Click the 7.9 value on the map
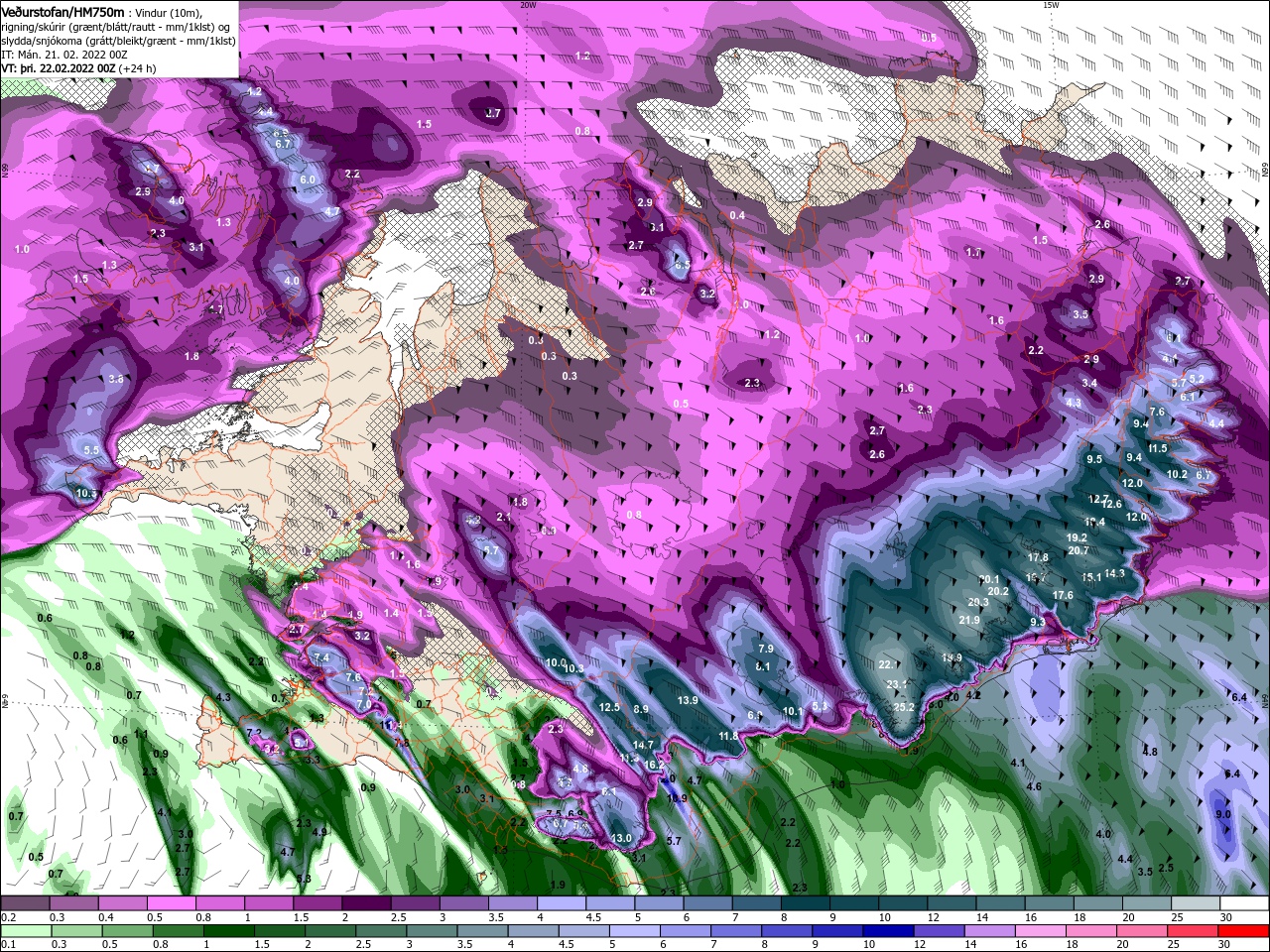 765,649
